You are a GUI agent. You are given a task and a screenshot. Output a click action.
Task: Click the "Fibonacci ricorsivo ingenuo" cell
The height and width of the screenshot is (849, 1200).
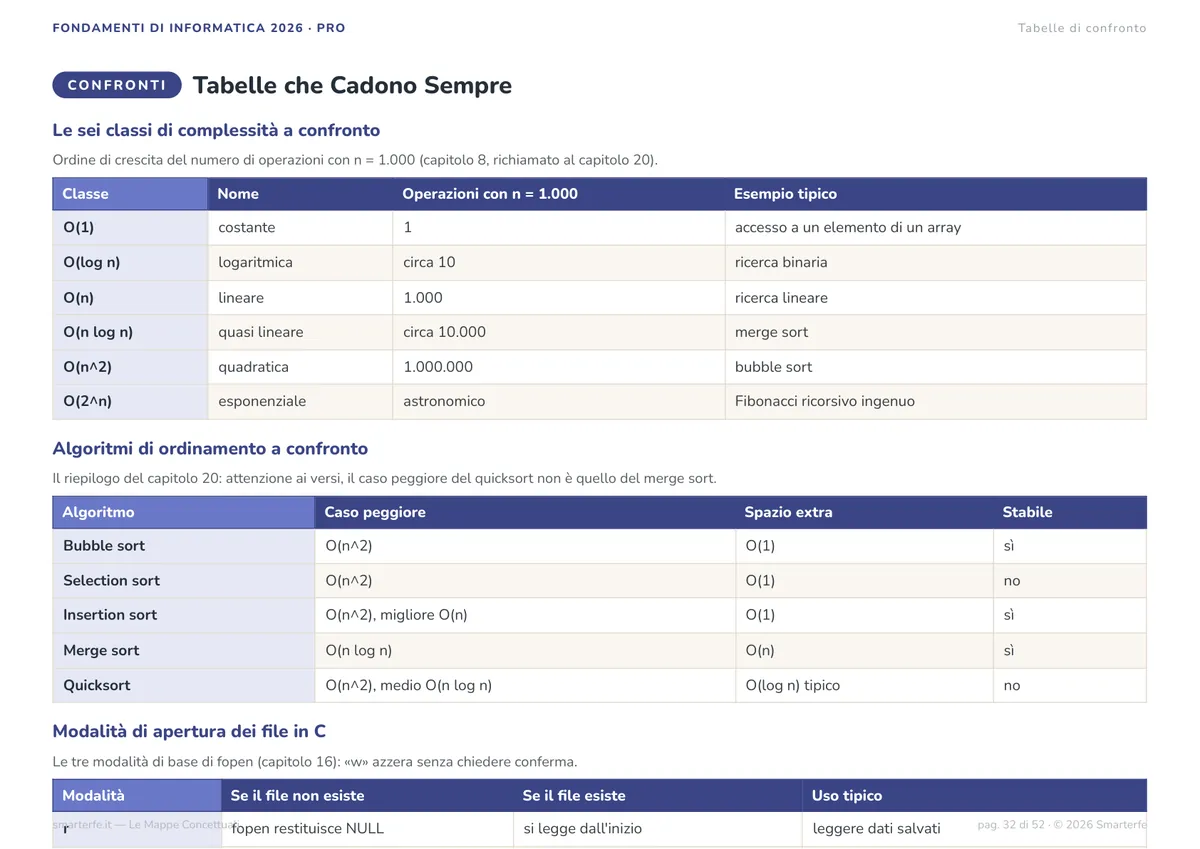(x=935, y=402)
